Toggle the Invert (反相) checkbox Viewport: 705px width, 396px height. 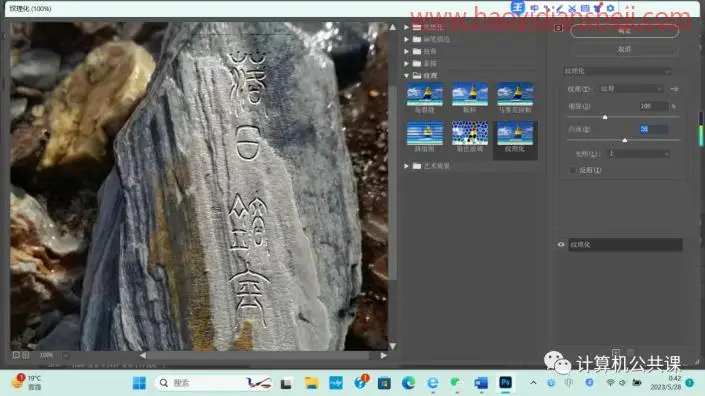[x=573, y=170]
